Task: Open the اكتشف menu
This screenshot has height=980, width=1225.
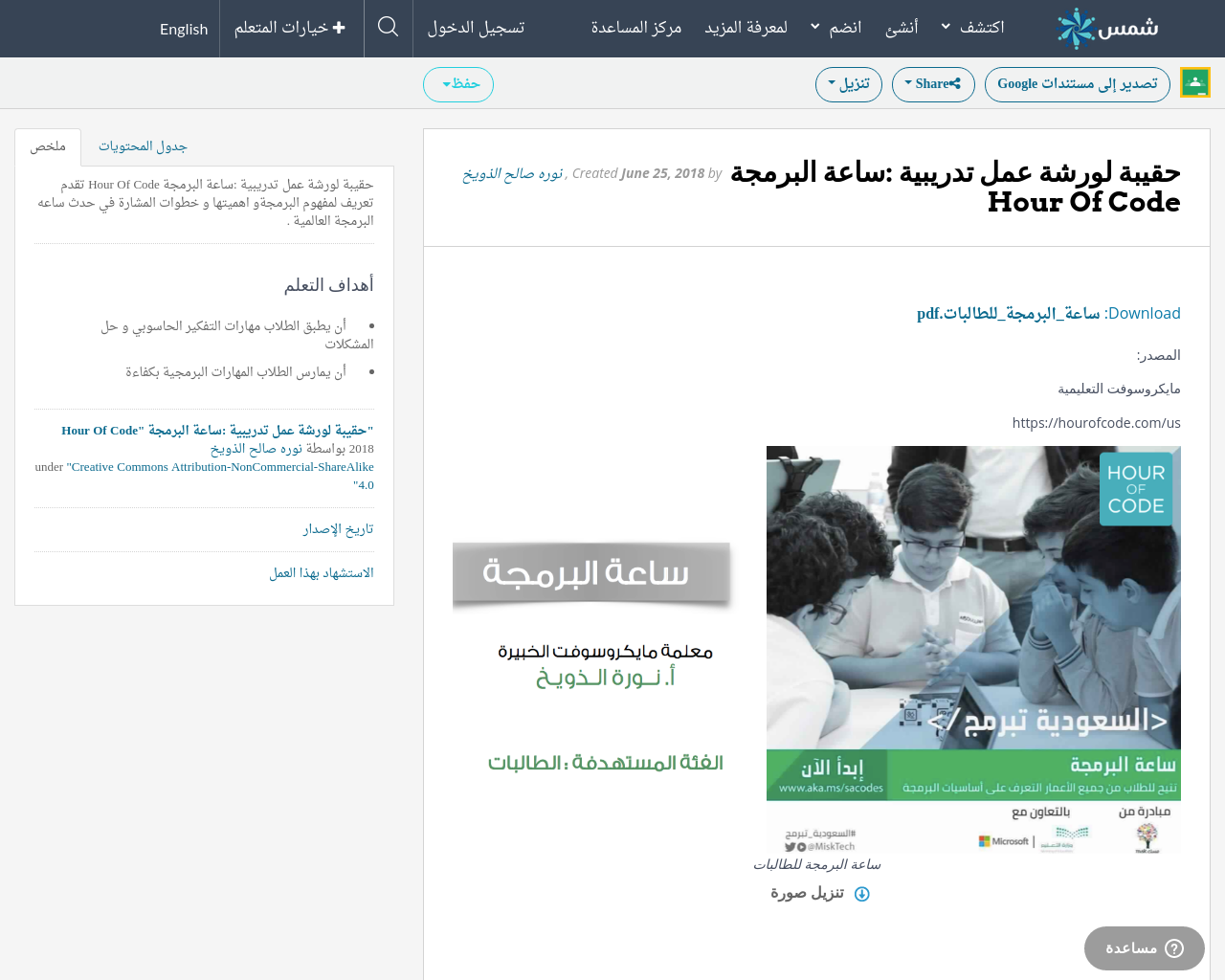Action: pos(972,28)
